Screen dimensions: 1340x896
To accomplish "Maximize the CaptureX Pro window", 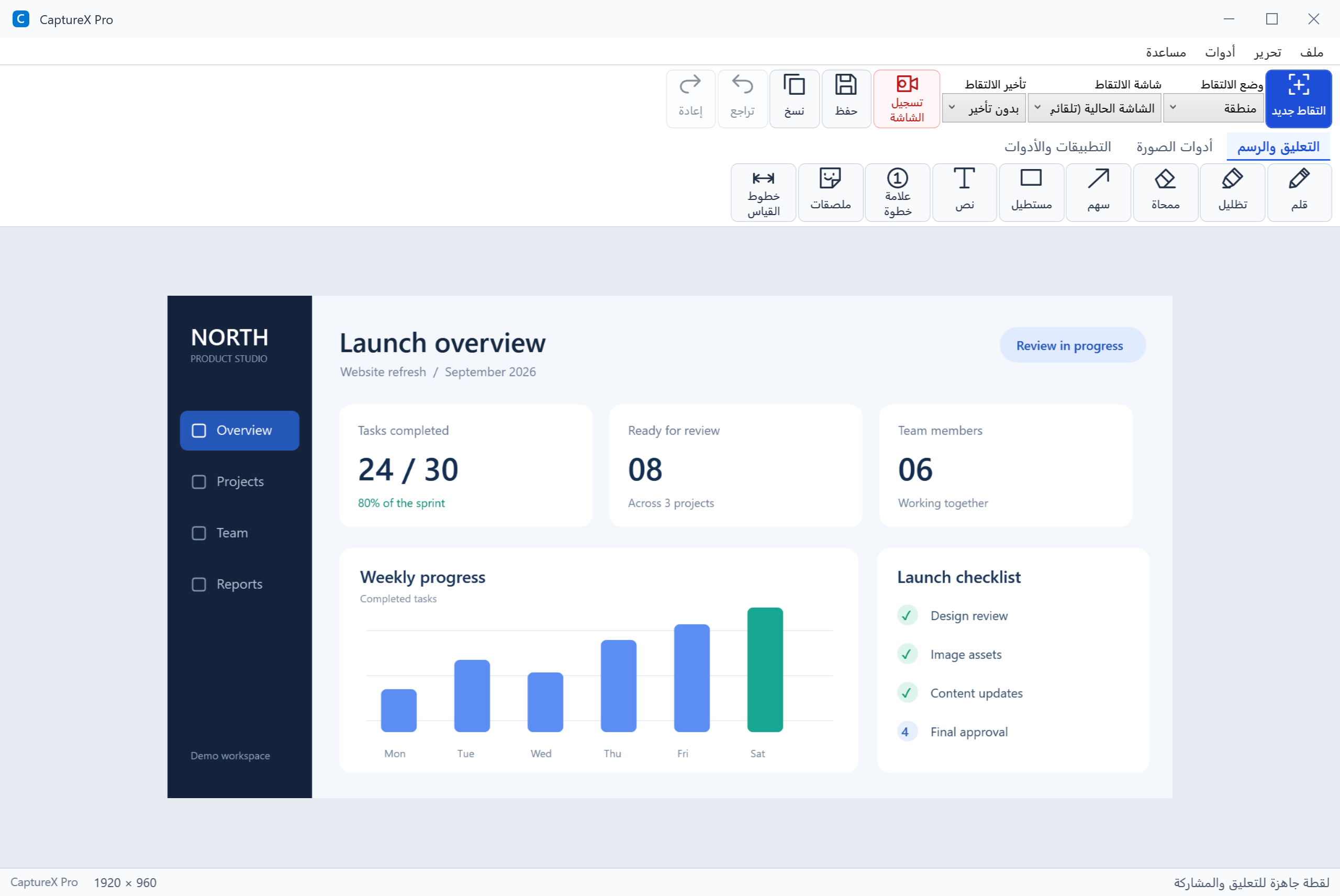I will (x=1272, y=19).
